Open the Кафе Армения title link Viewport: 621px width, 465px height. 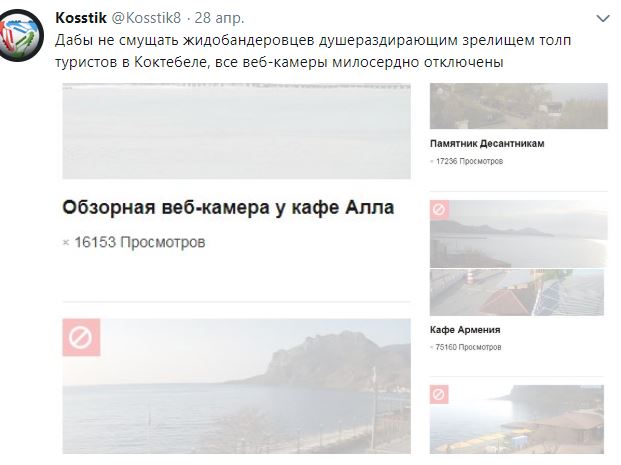465,330
